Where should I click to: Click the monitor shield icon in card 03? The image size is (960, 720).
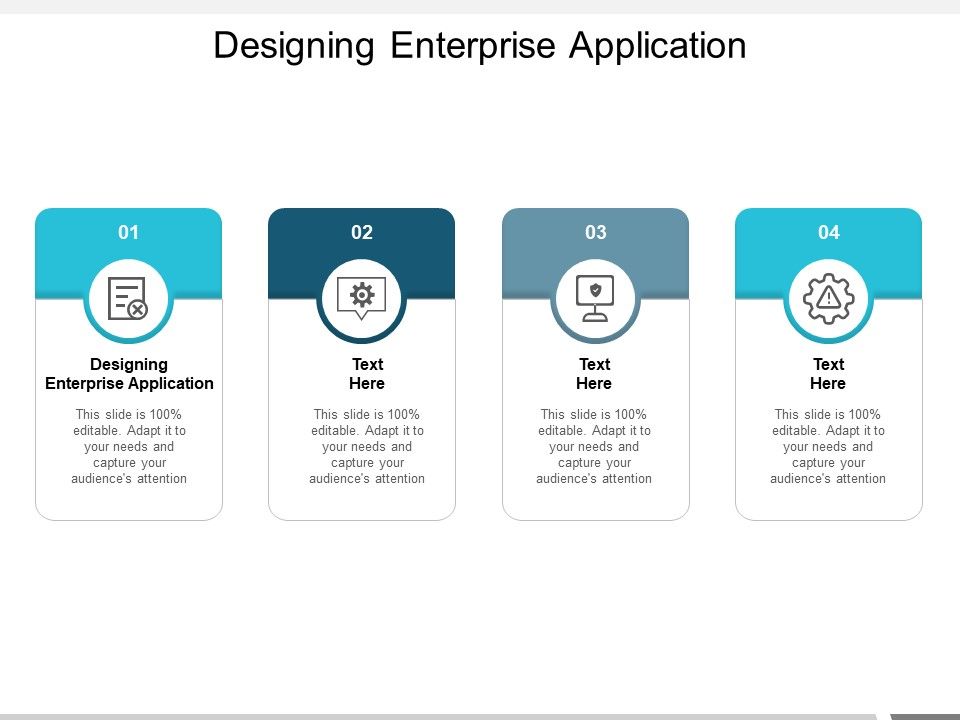pos(594,298)
